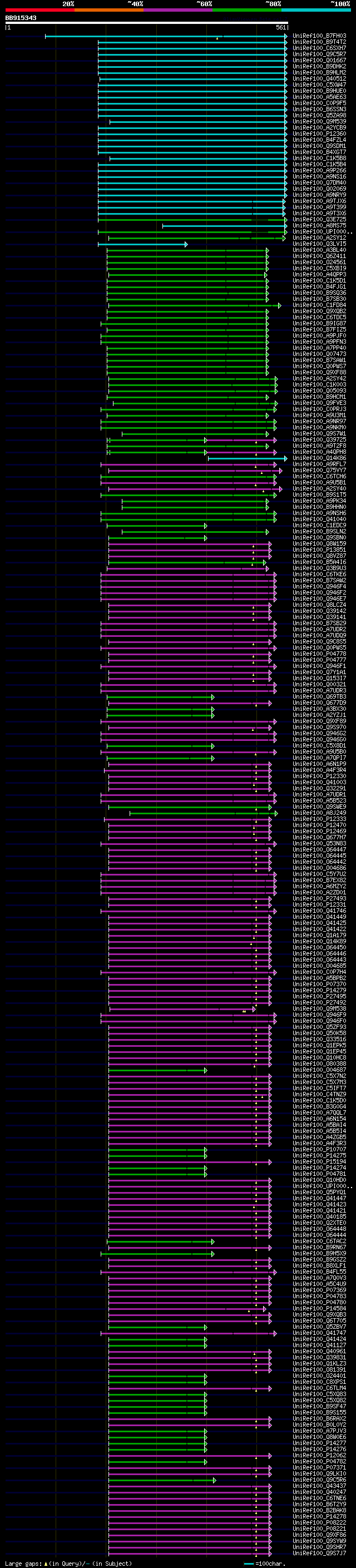
Task: Click the UniRef100_C1FD84 label
Action: click(319, 305)
